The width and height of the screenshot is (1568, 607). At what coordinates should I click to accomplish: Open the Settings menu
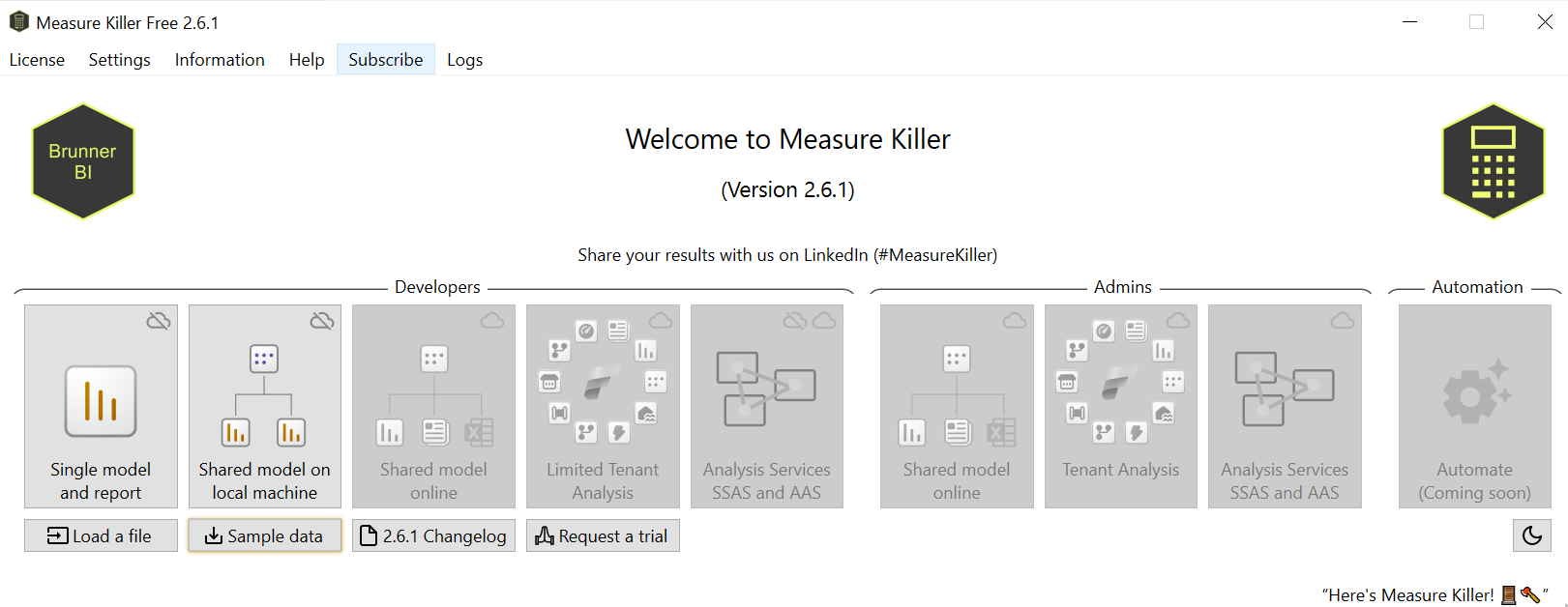click(x=119, y=59)
